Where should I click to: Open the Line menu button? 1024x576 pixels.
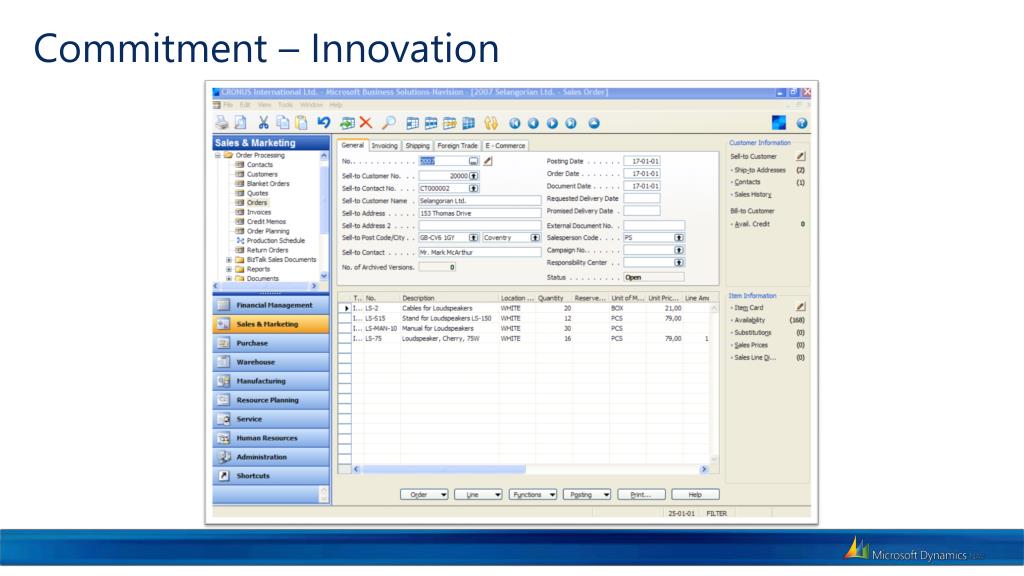[478, 494]
